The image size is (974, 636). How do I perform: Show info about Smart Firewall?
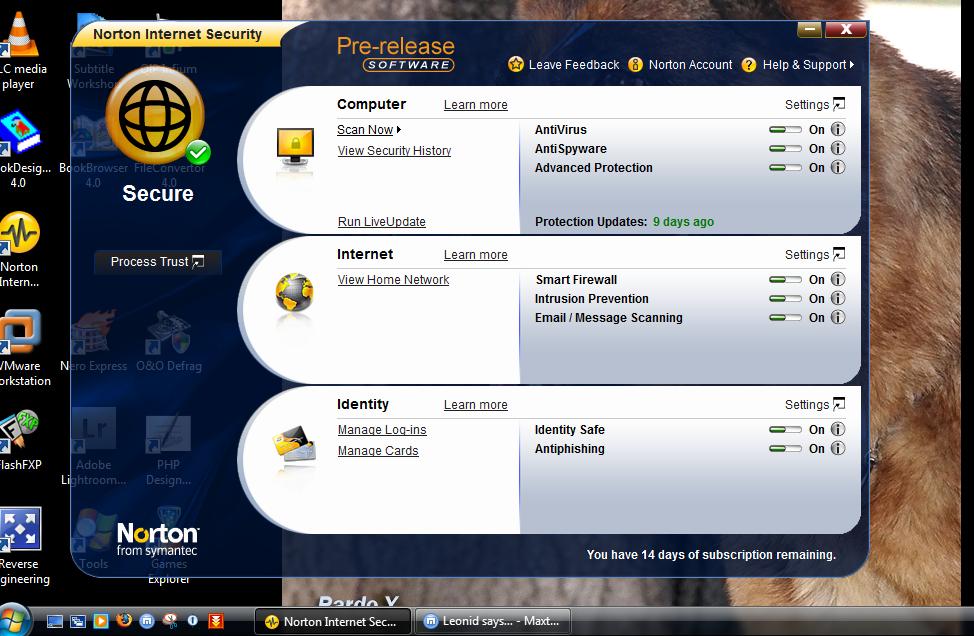click(x=838, y=279)
